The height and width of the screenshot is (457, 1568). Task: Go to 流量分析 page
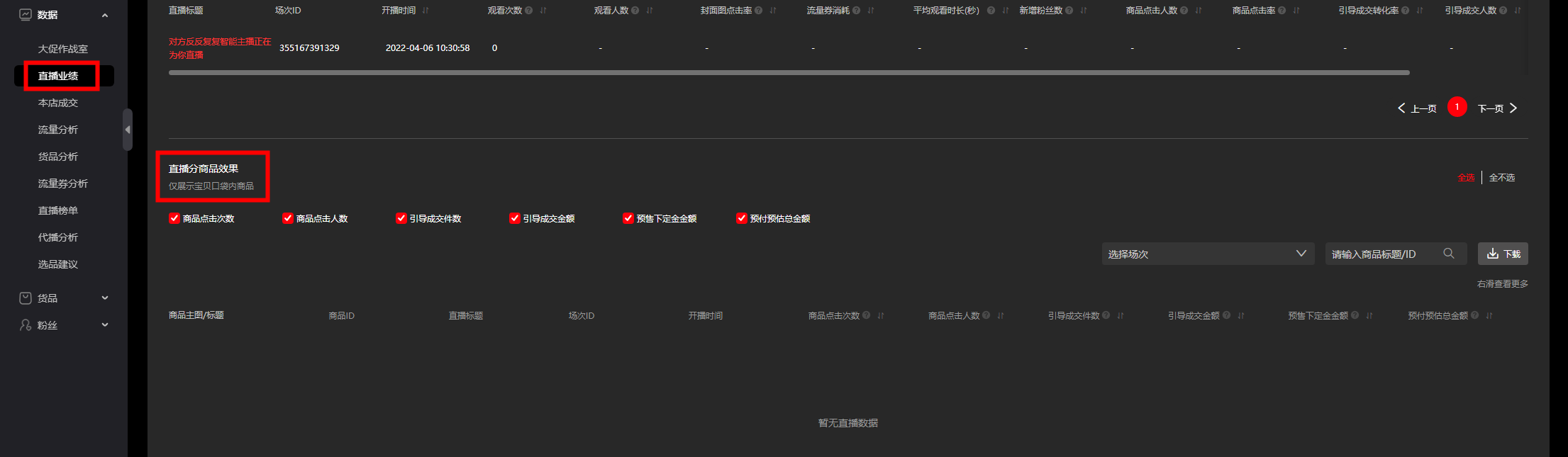point(58,130)
